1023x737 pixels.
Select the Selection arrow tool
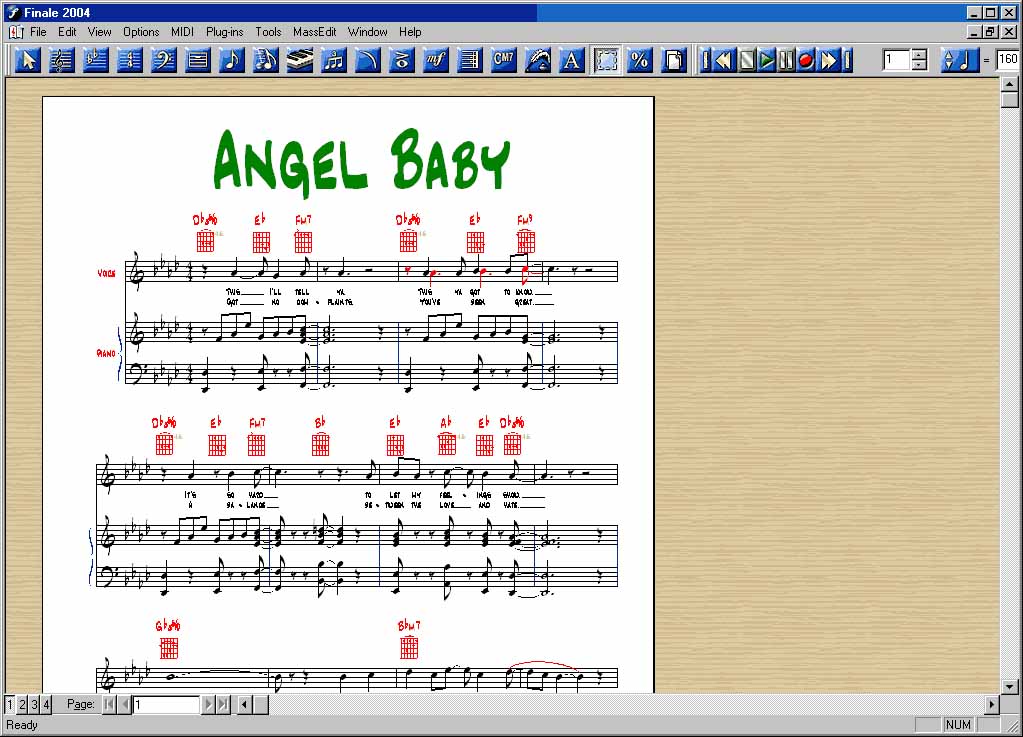pos(28,60)
